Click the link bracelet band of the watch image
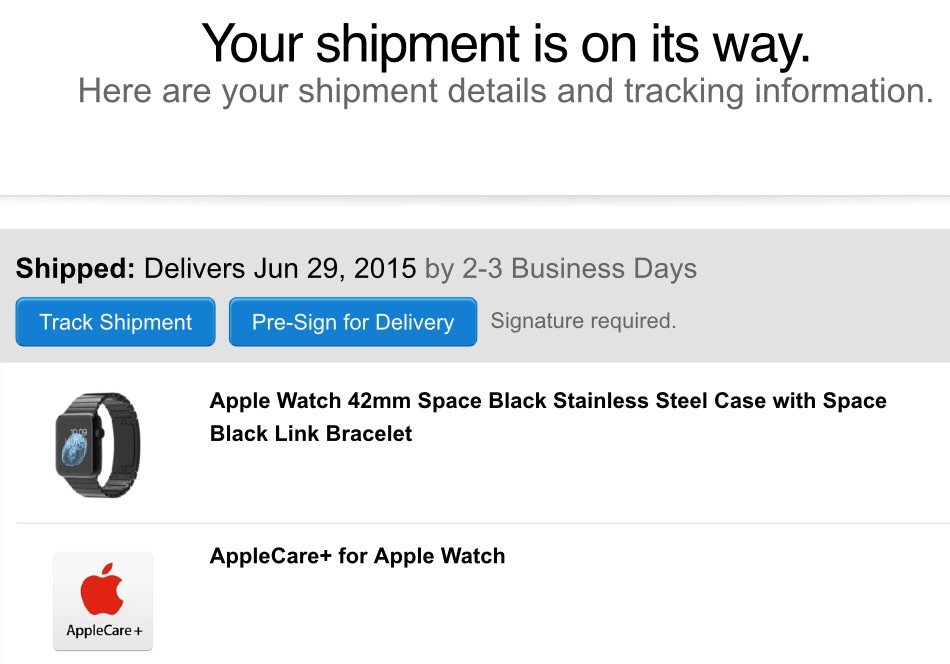Screen dimensions: 950x664 tap(122, 446)
